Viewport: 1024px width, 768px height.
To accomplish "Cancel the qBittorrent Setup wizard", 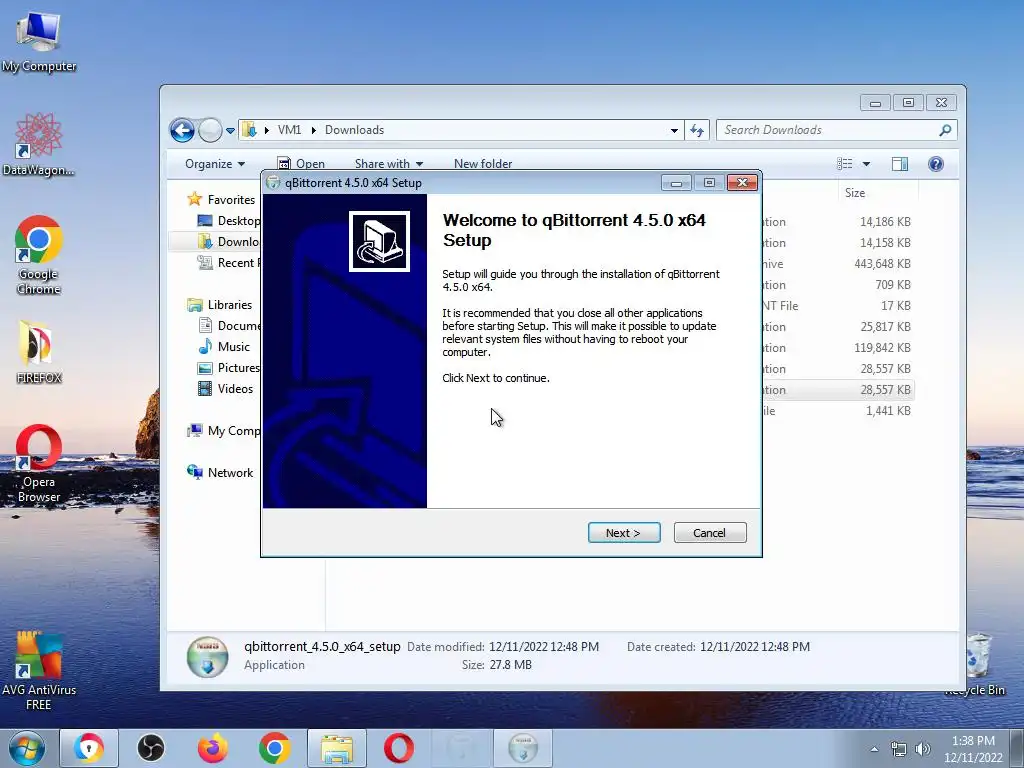I will point(709,533).
